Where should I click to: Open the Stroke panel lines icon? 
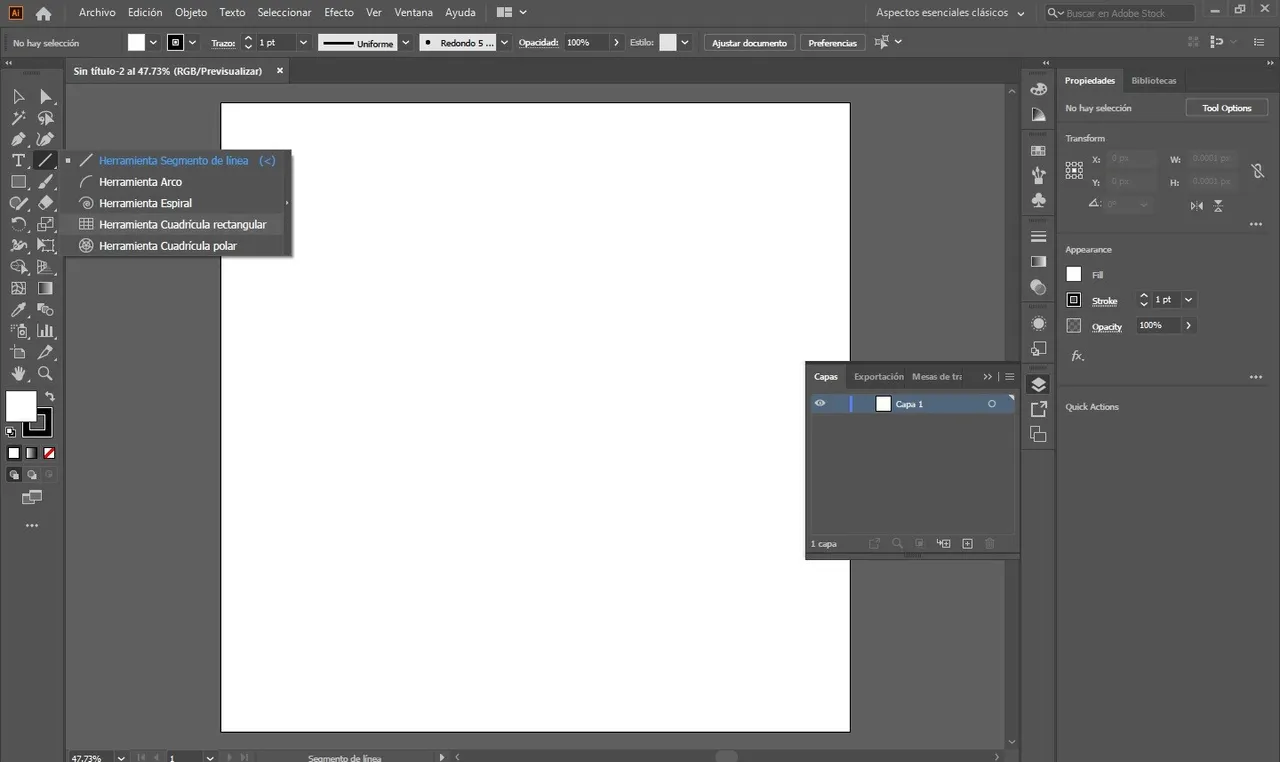[1038, 237]
